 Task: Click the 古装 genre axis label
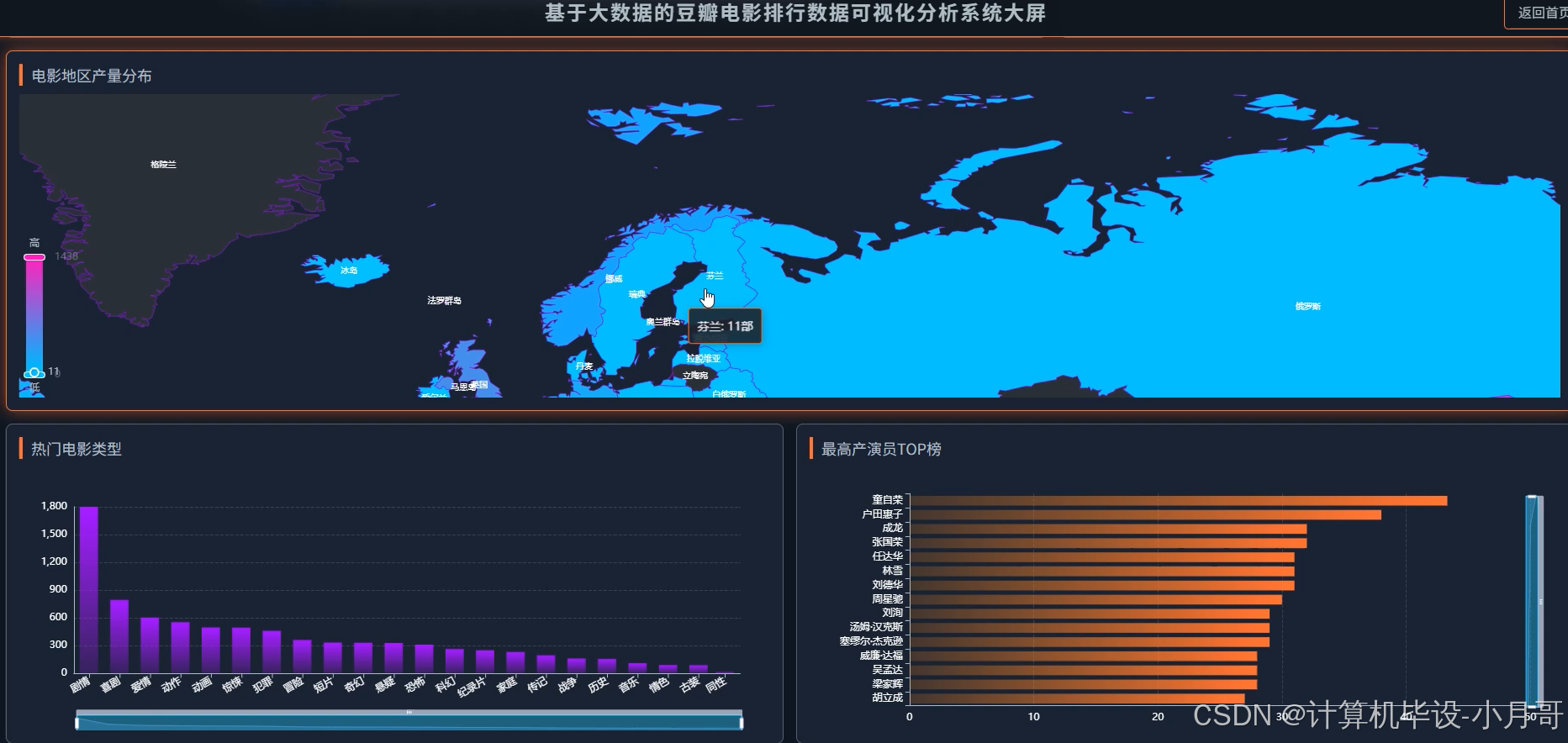pyautogui.click(x=689, y=684)
